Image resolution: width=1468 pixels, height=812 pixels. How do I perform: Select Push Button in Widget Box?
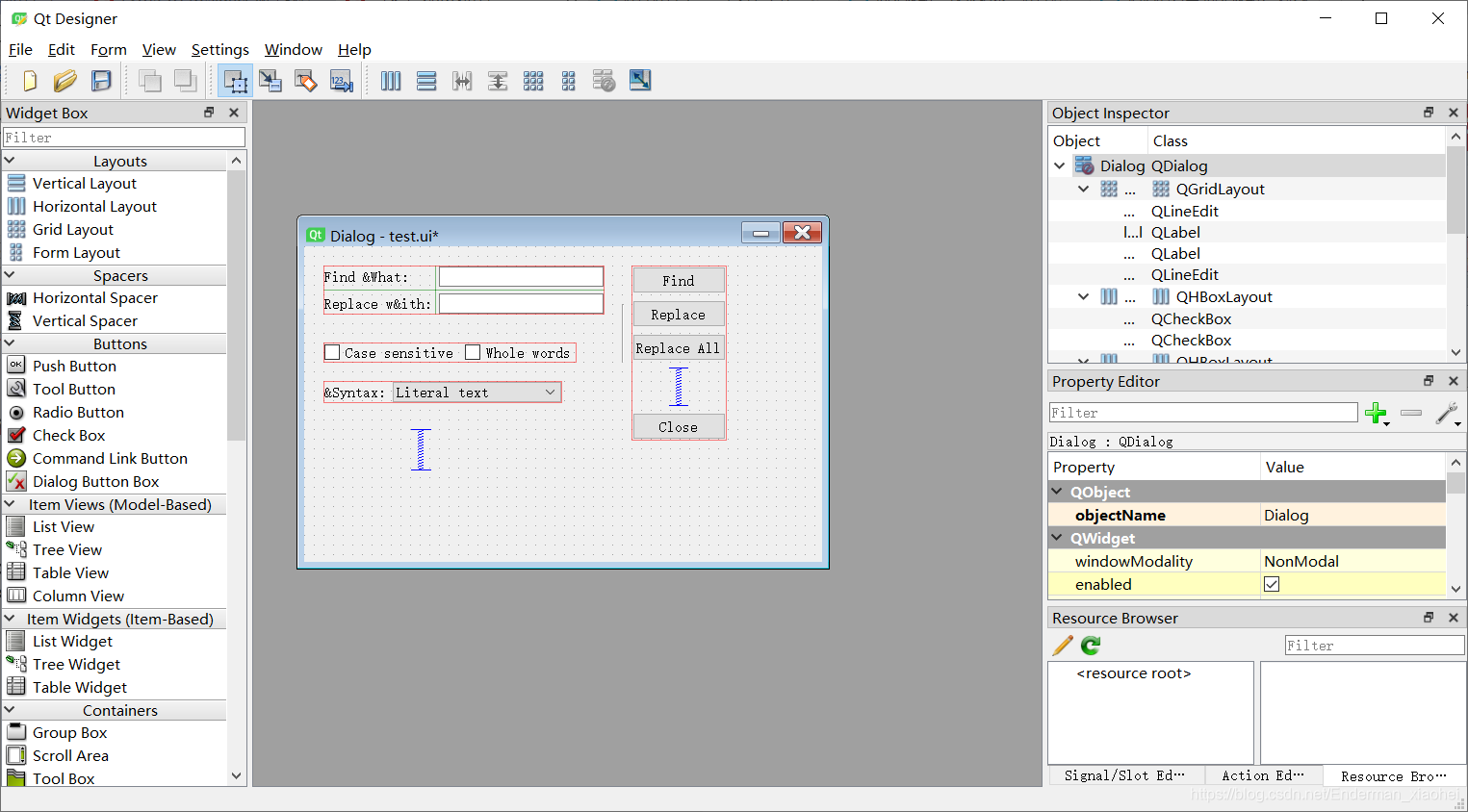[74, 366]
